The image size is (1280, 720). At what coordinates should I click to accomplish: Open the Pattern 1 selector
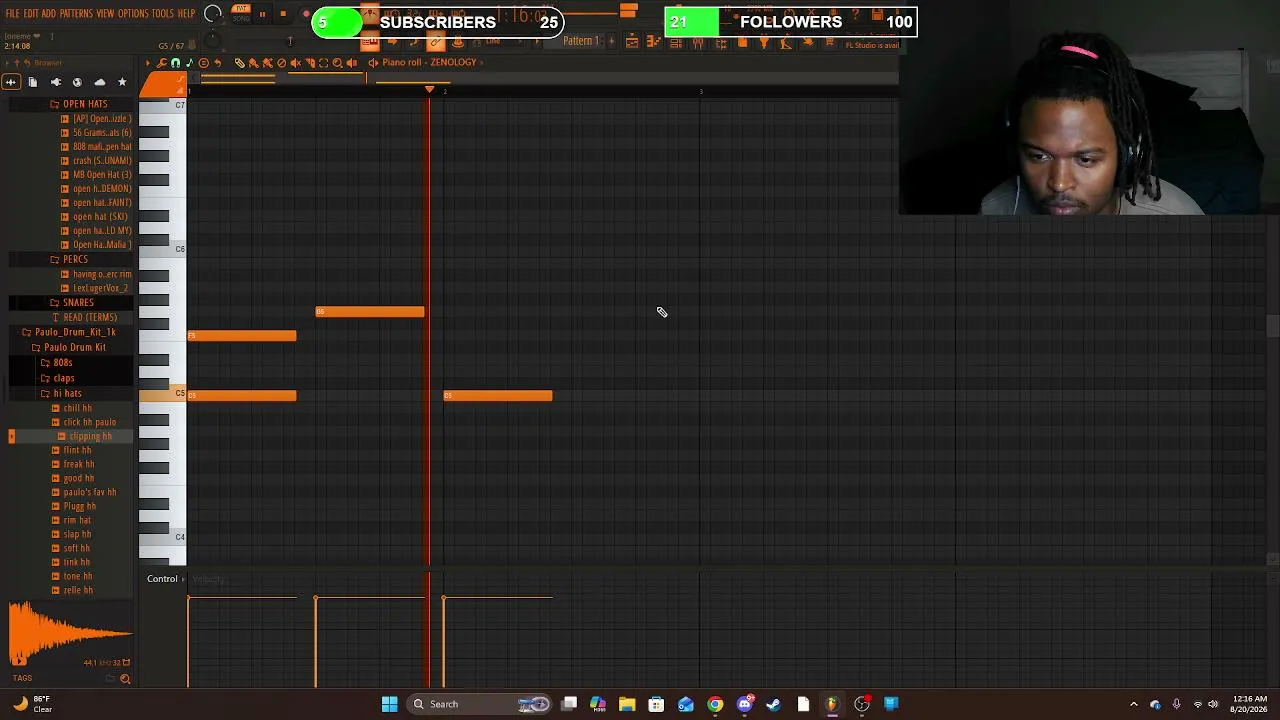pos(581,41)
